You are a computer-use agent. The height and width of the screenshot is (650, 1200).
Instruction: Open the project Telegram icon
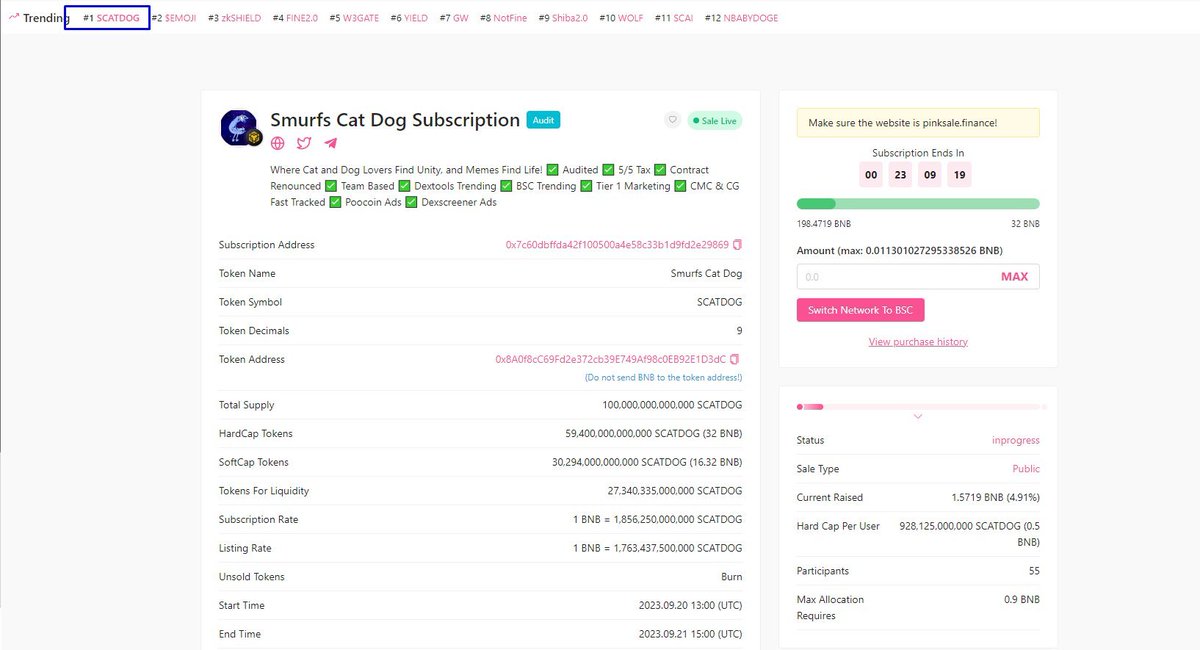(x=331, y=144)
